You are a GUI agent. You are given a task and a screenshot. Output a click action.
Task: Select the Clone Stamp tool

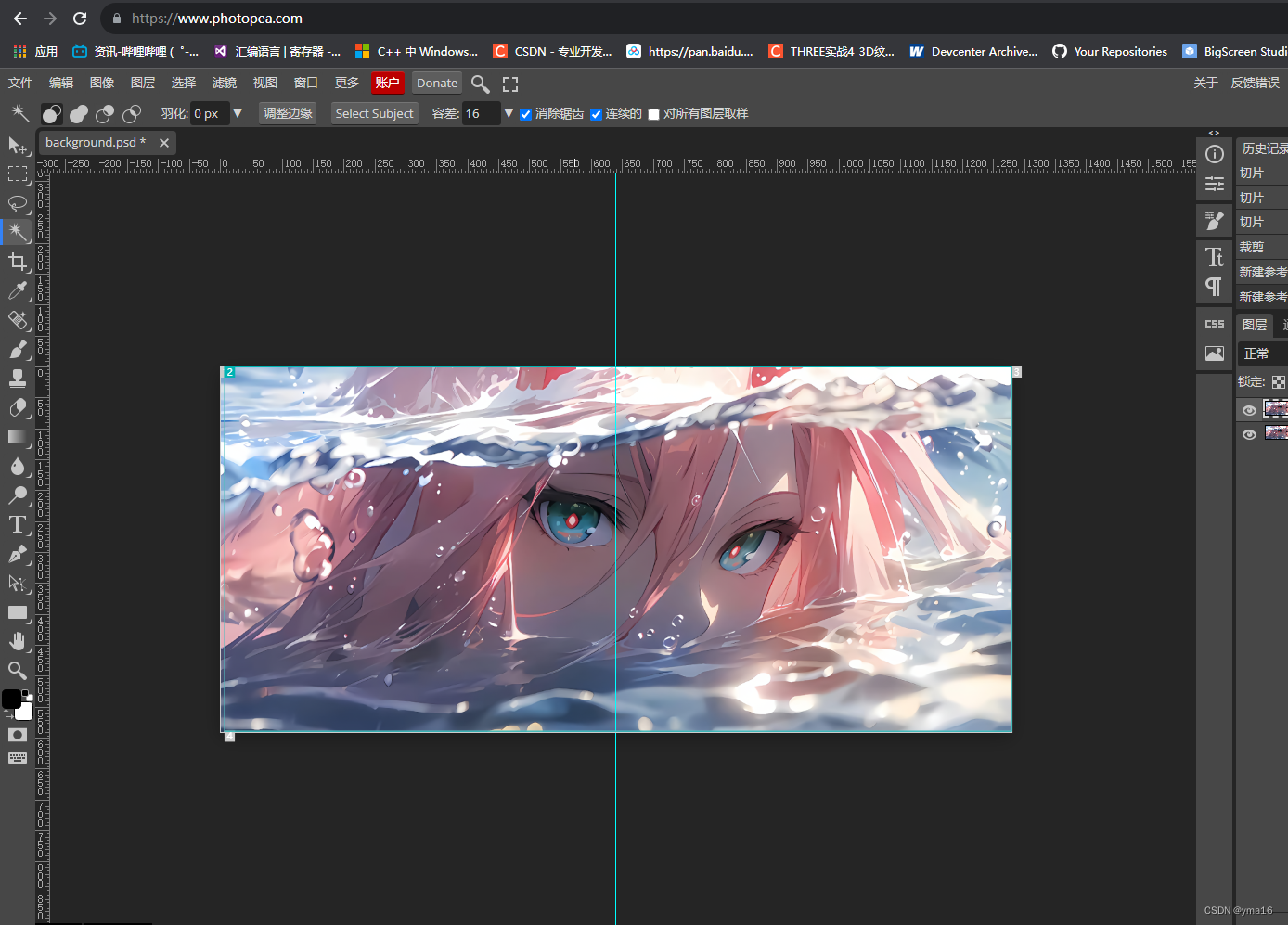(x=18, y=379)
